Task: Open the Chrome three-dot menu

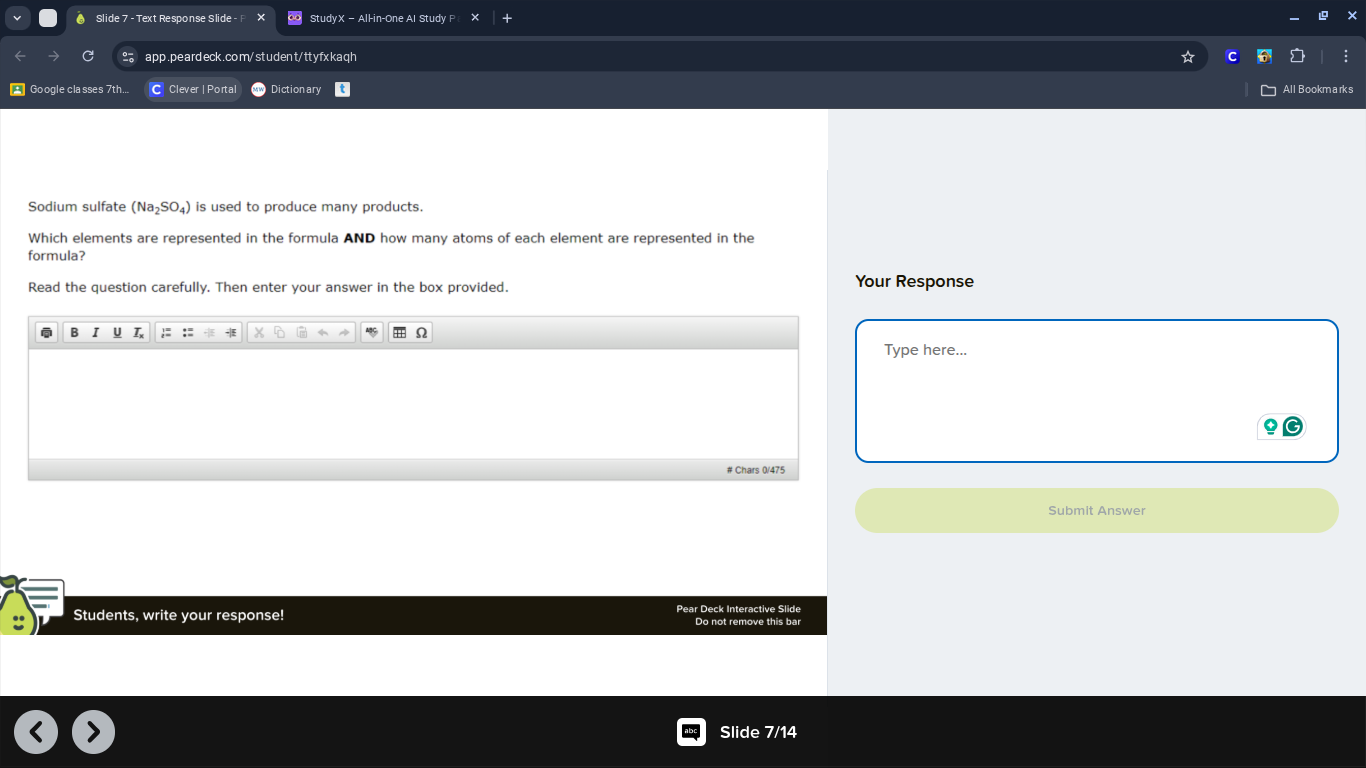Action: pyautogui.click(x=1345, y=57)
